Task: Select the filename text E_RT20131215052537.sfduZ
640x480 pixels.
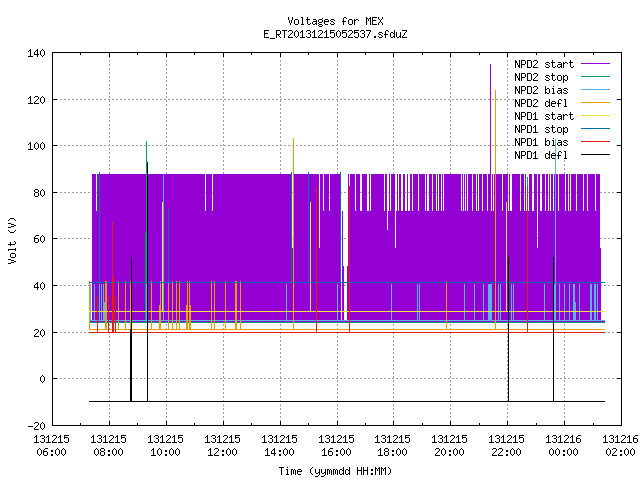Action: pos(335,34)
